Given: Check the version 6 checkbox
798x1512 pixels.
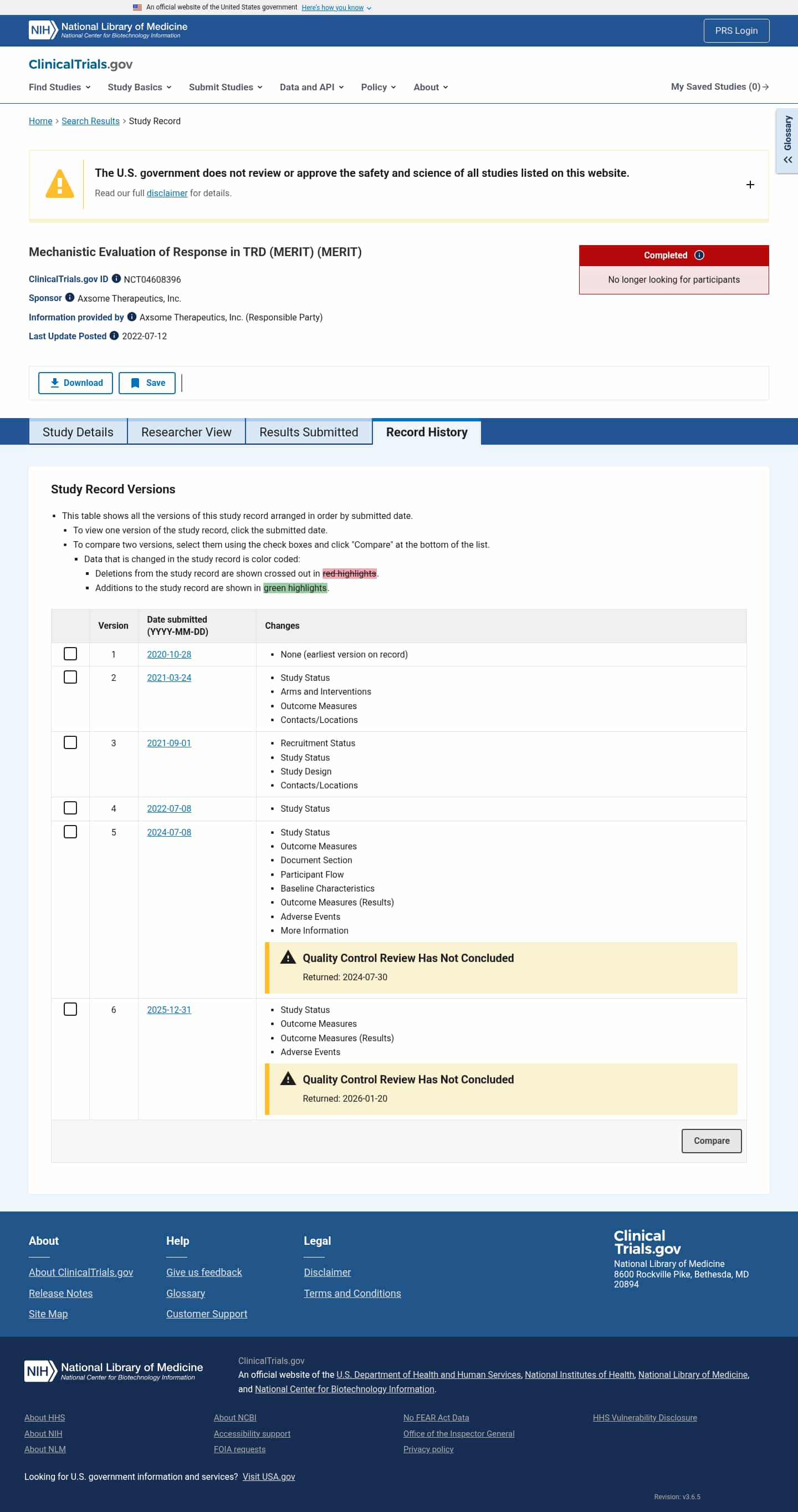Looking at the screenshot, I should click(70, 1010).
